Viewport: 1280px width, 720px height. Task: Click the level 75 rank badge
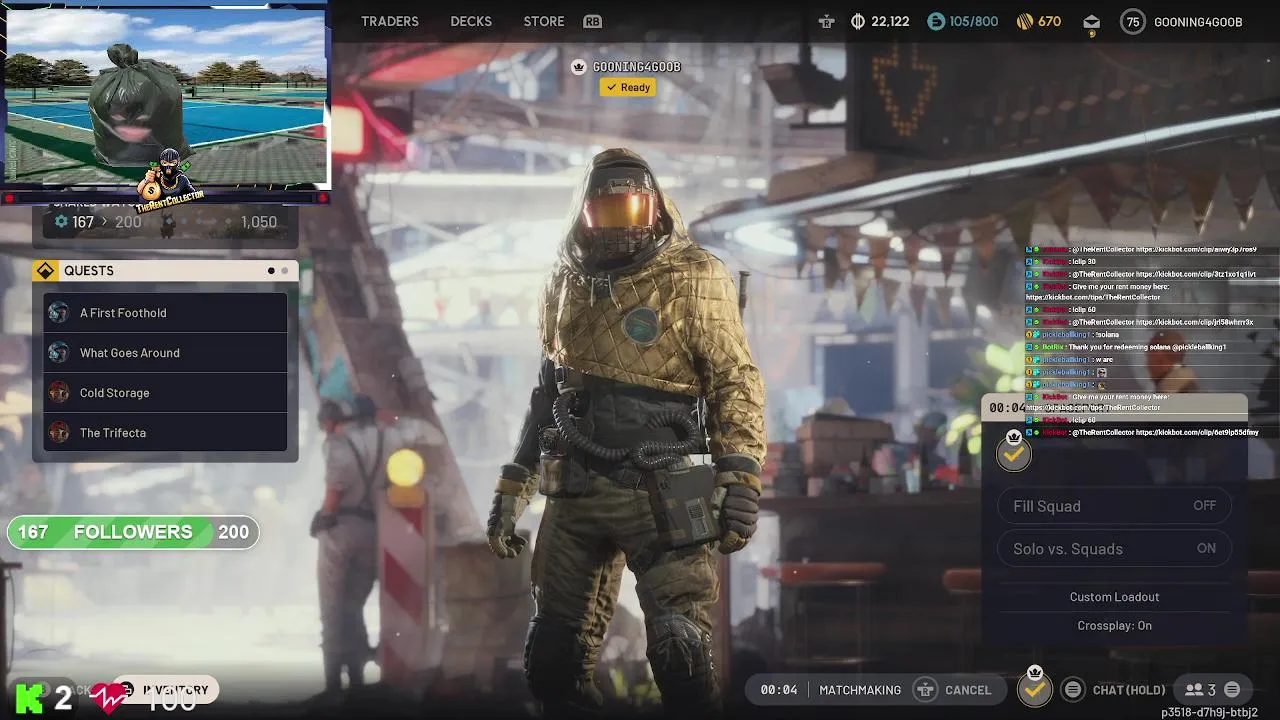(x=1132, y=22)
